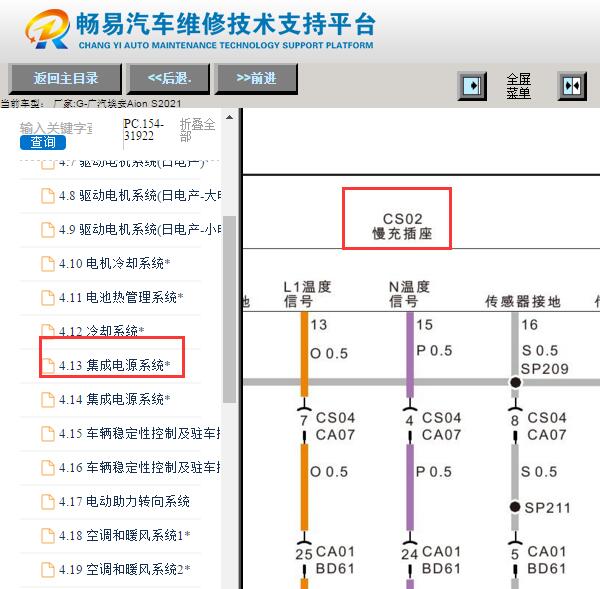The image size is (600, 589).
Task: Go back with <<后退 button
Action: click(x=169, y=79)
